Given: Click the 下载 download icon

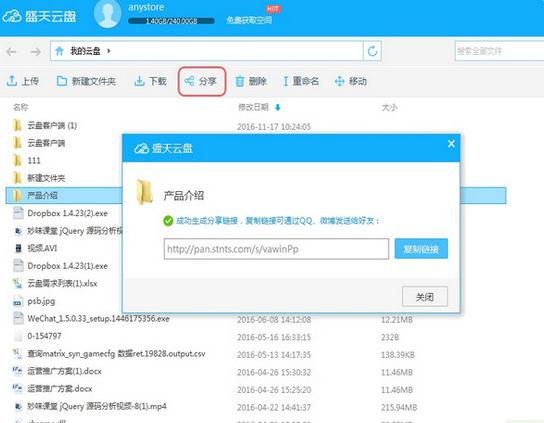Looking at the screenshot, I should click(x=139, y=81).
